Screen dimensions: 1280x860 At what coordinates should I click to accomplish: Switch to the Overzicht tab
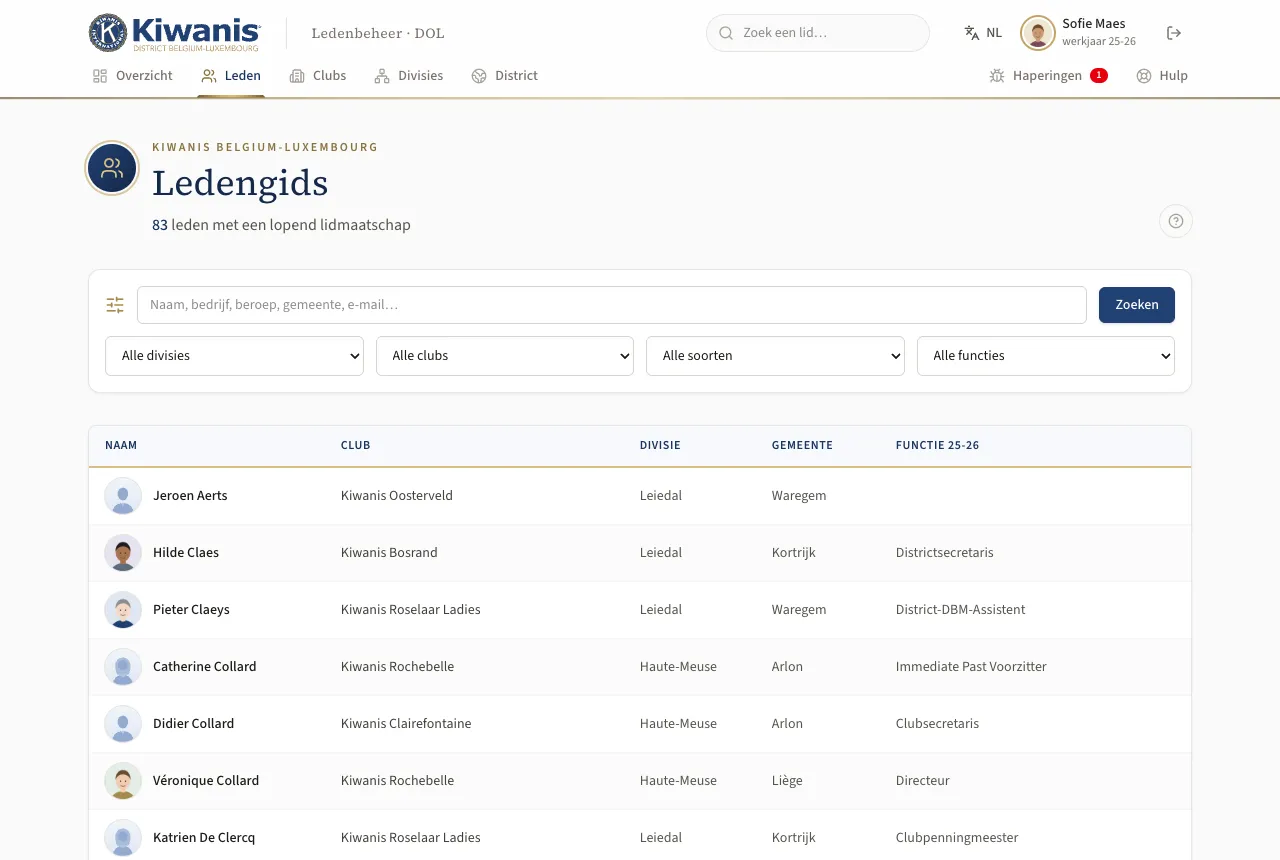click(x=132, y=76)
